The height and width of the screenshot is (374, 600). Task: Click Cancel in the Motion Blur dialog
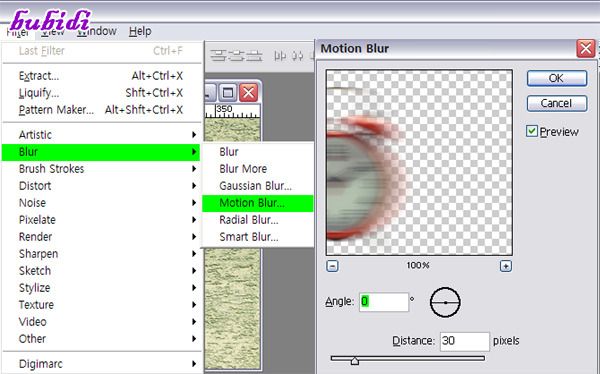pyautogui.click(x=557, y=103)
